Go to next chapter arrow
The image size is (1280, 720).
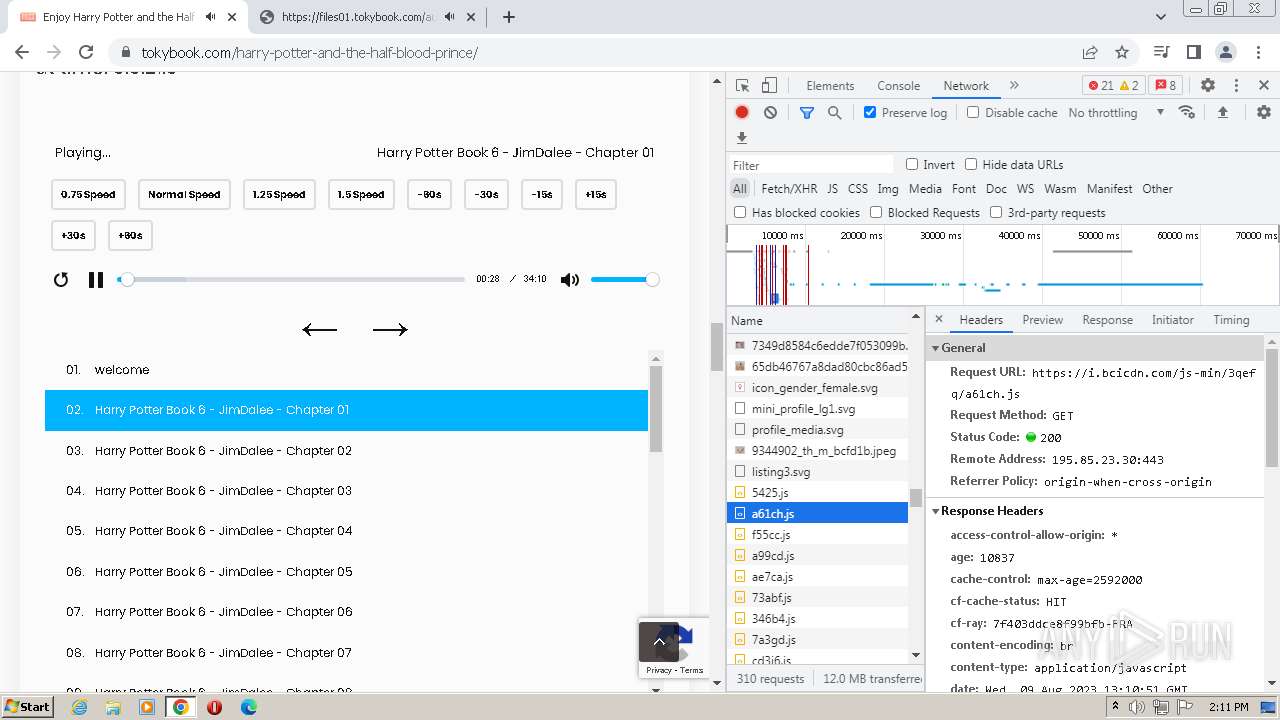(390, 329)
